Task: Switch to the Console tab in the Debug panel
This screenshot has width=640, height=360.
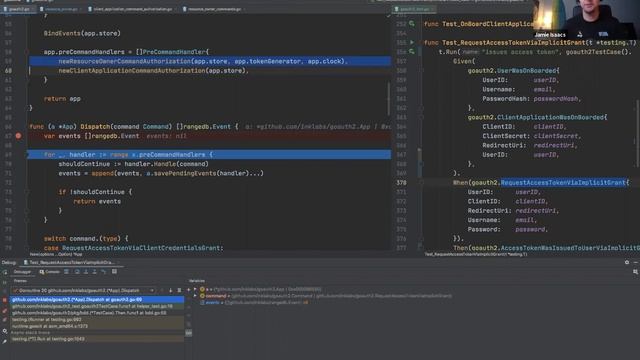Action: point(49,272)
